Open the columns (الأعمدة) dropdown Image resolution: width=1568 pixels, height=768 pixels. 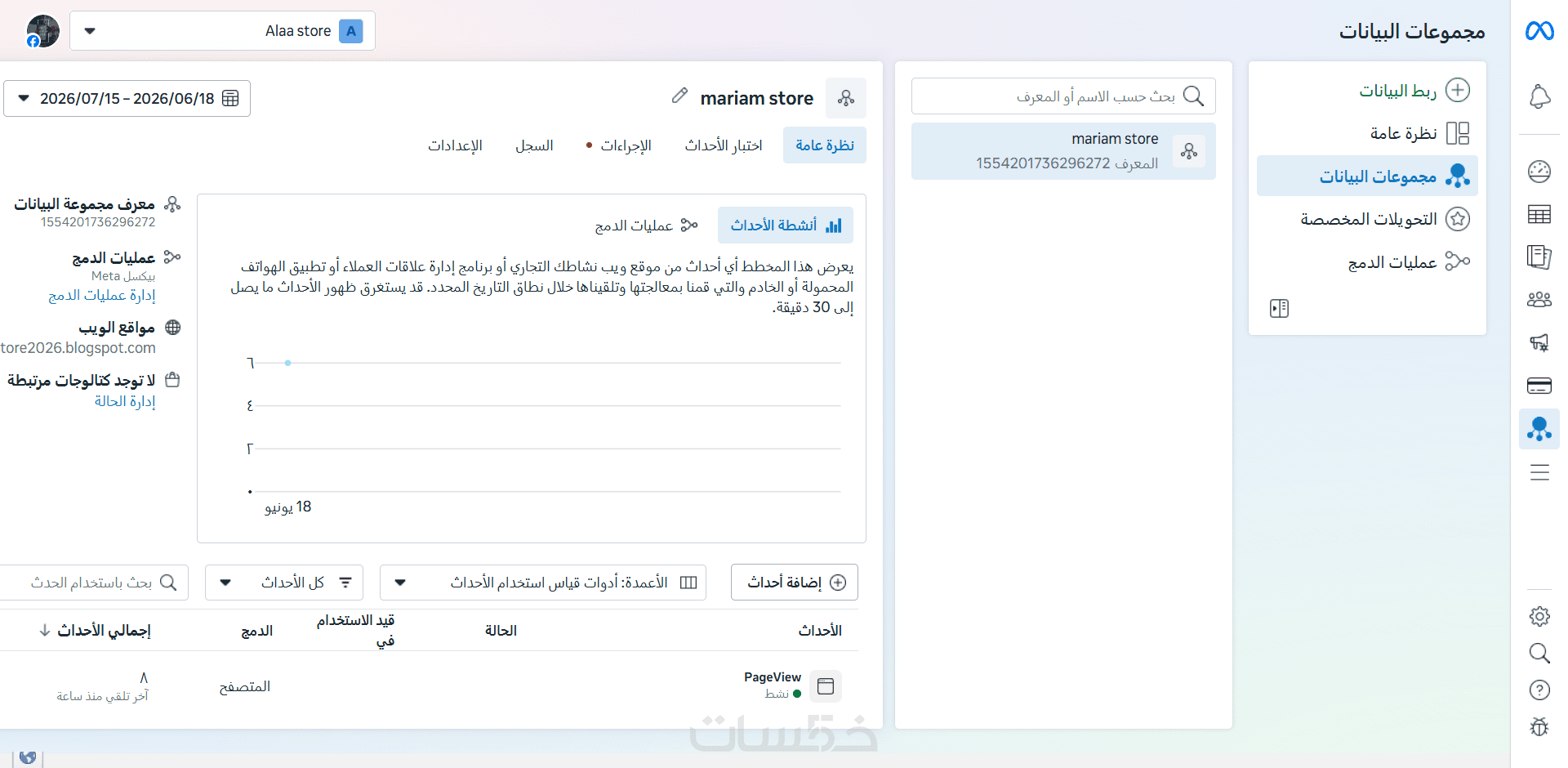point(543,583)
